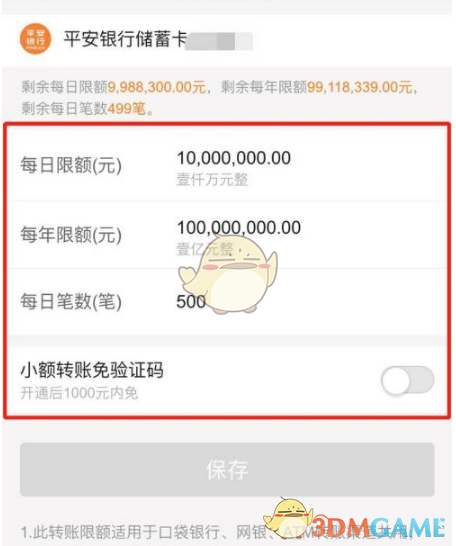Click the 小额转账免验证码 title text
The image size is (456, 546).
point(92,370)
